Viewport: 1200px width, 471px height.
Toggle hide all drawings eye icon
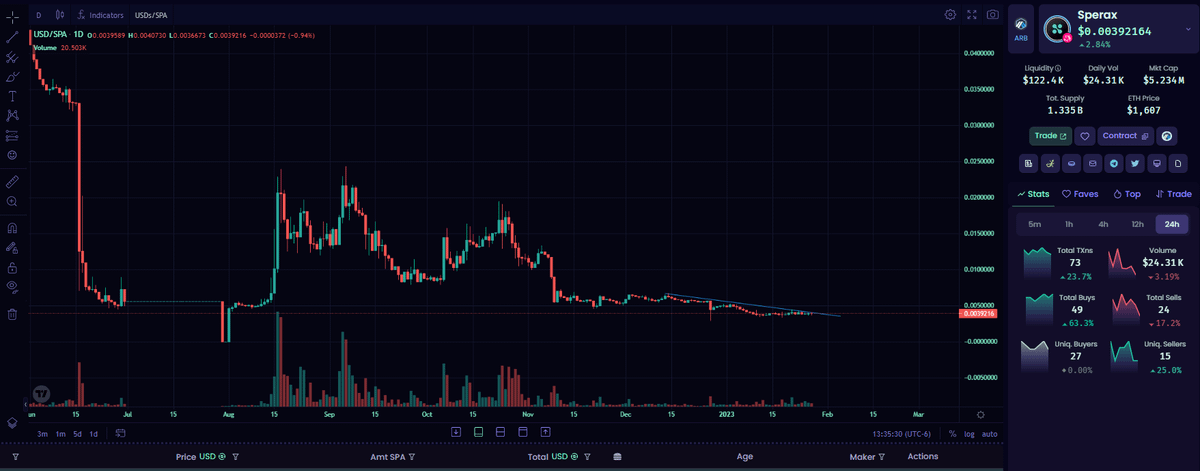(12, 286)
